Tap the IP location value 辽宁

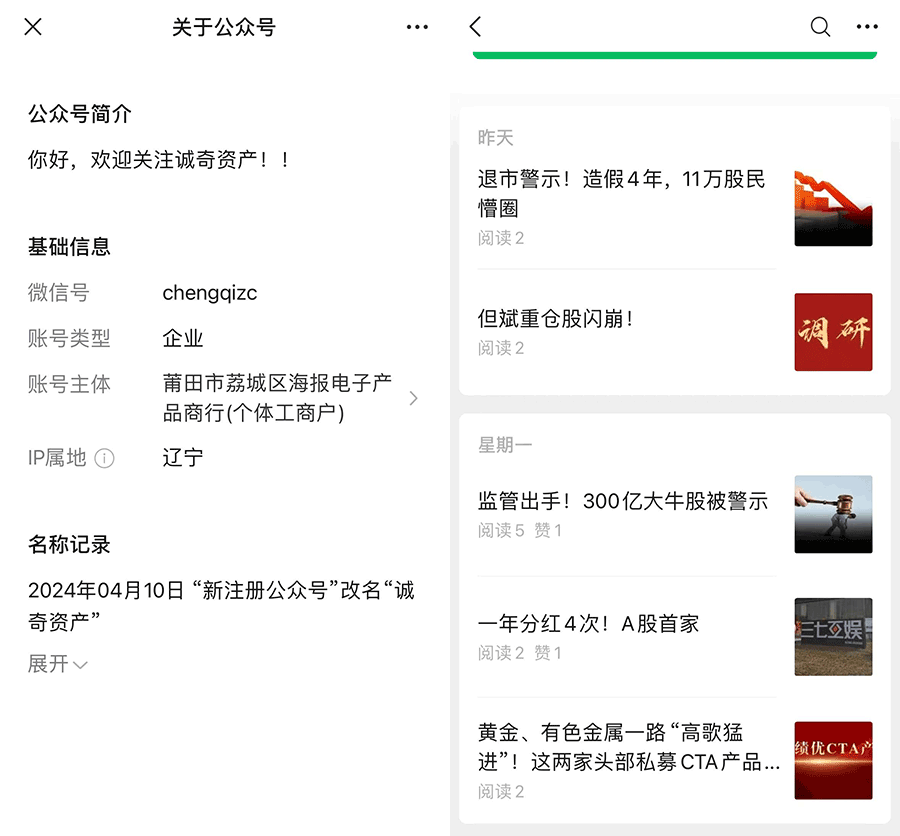(x=183, y=458)
